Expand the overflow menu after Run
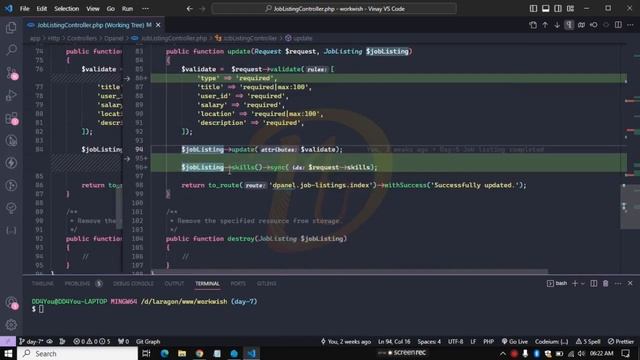The image size is (640, 360). pos(145,9)
